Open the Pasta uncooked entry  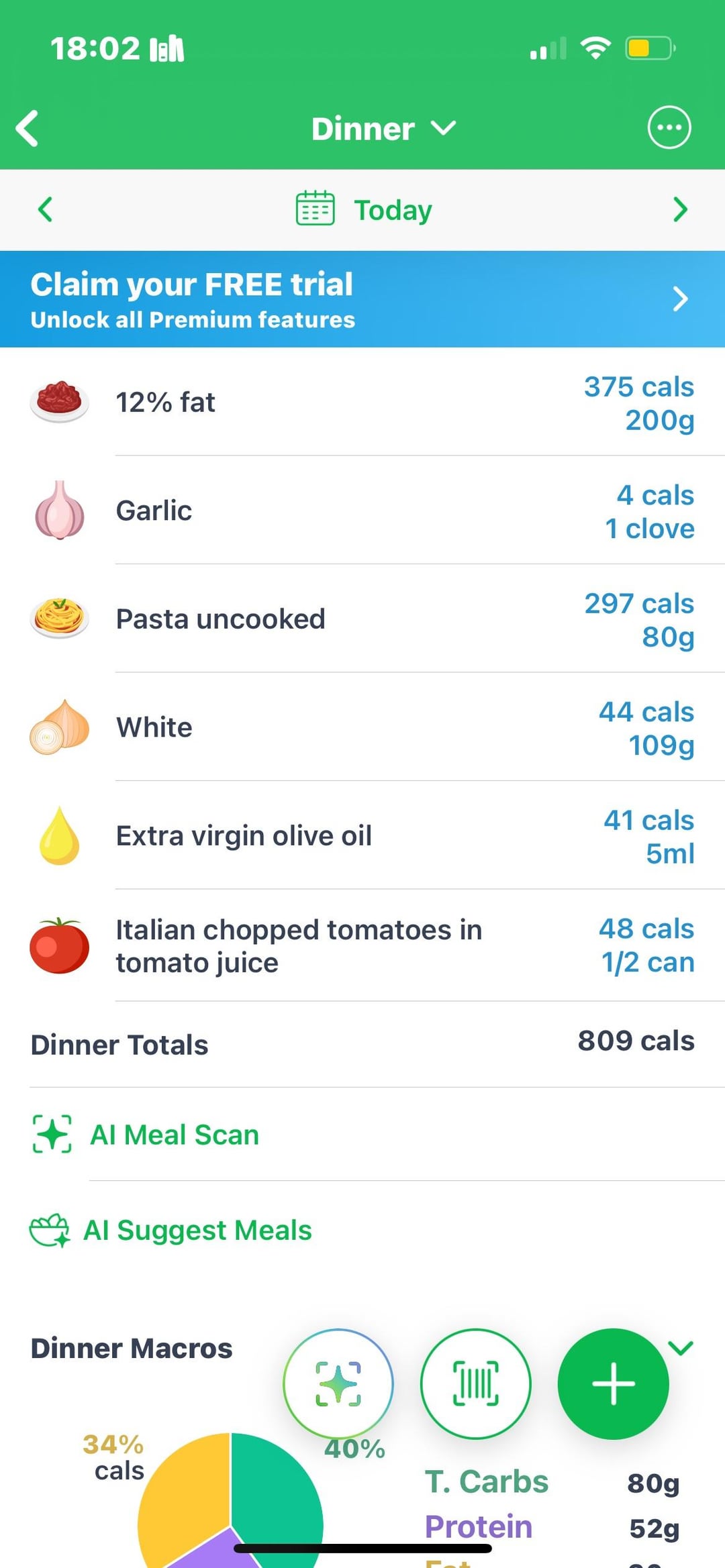[x=362, y=619]
